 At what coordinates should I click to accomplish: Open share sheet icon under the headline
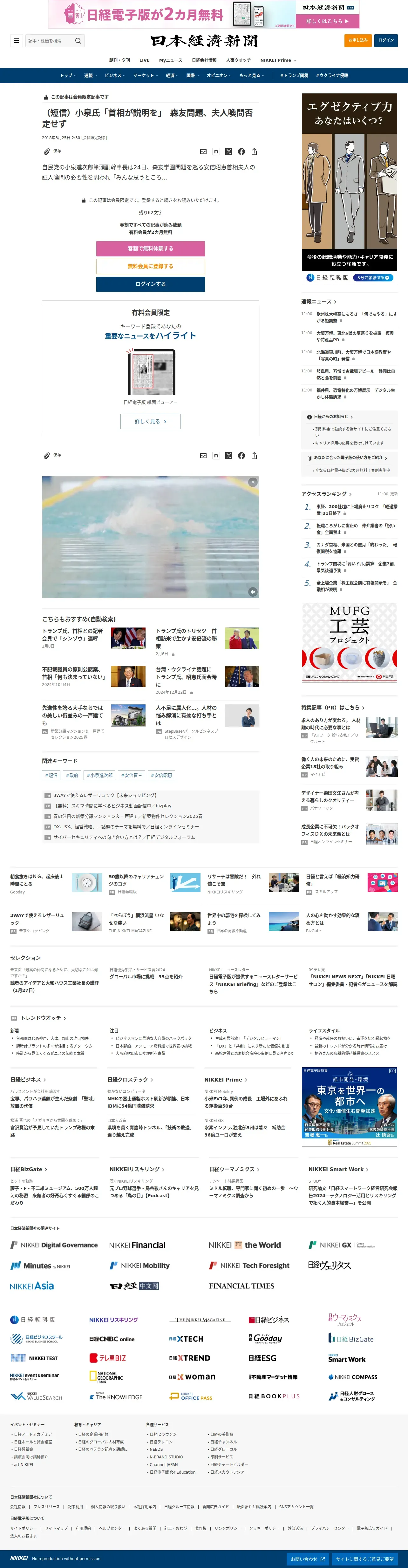[254, 152]
